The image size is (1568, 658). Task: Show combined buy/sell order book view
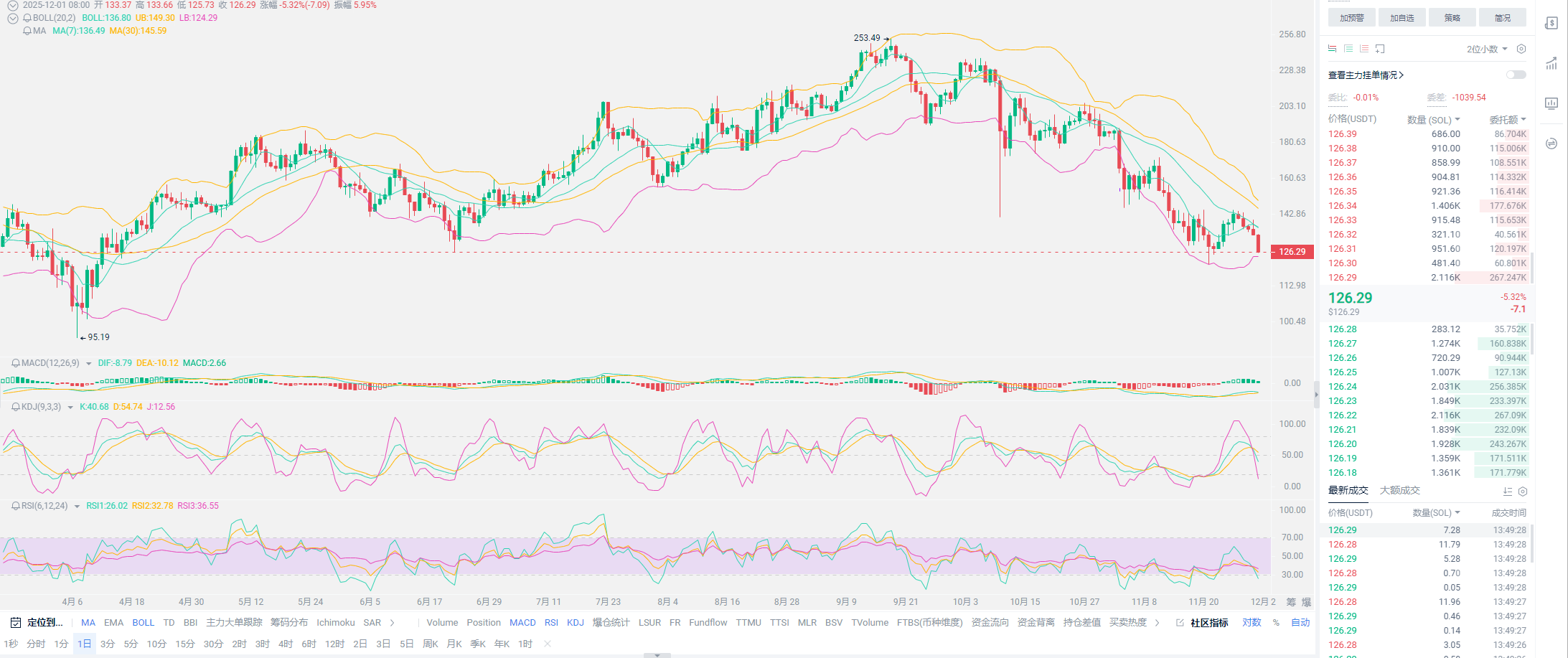[1332, 49]
